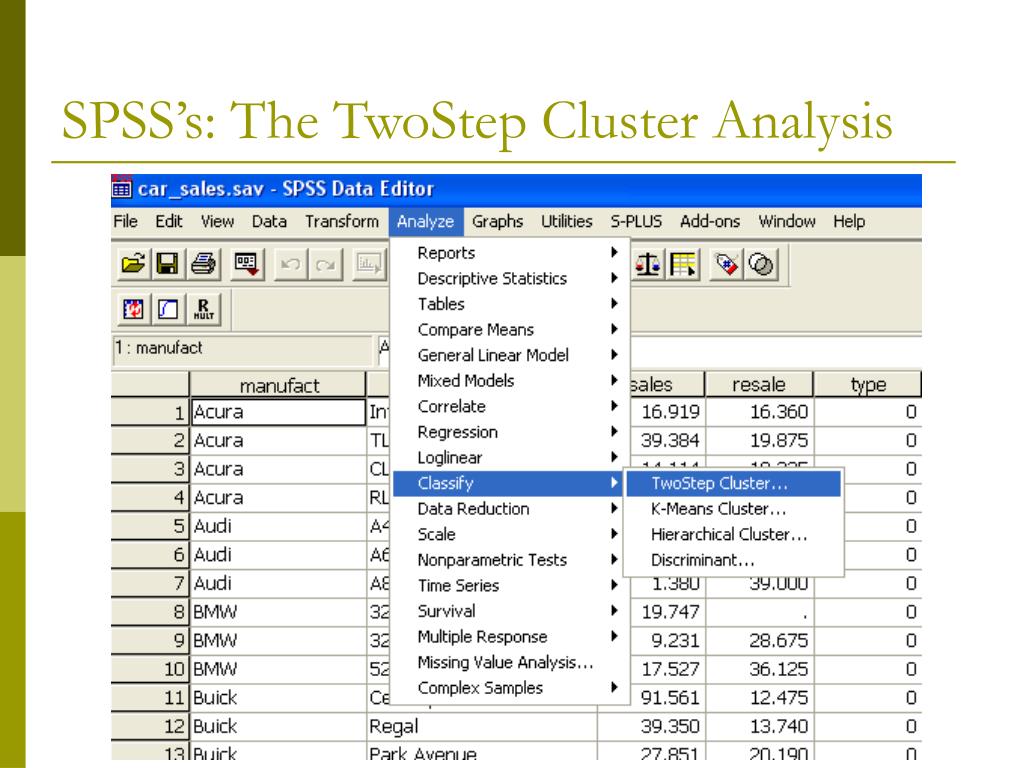Screen dimensions: 1024x768
Task: Select TwoStep Cluster from Classify submenu
Action: [733, 483]
